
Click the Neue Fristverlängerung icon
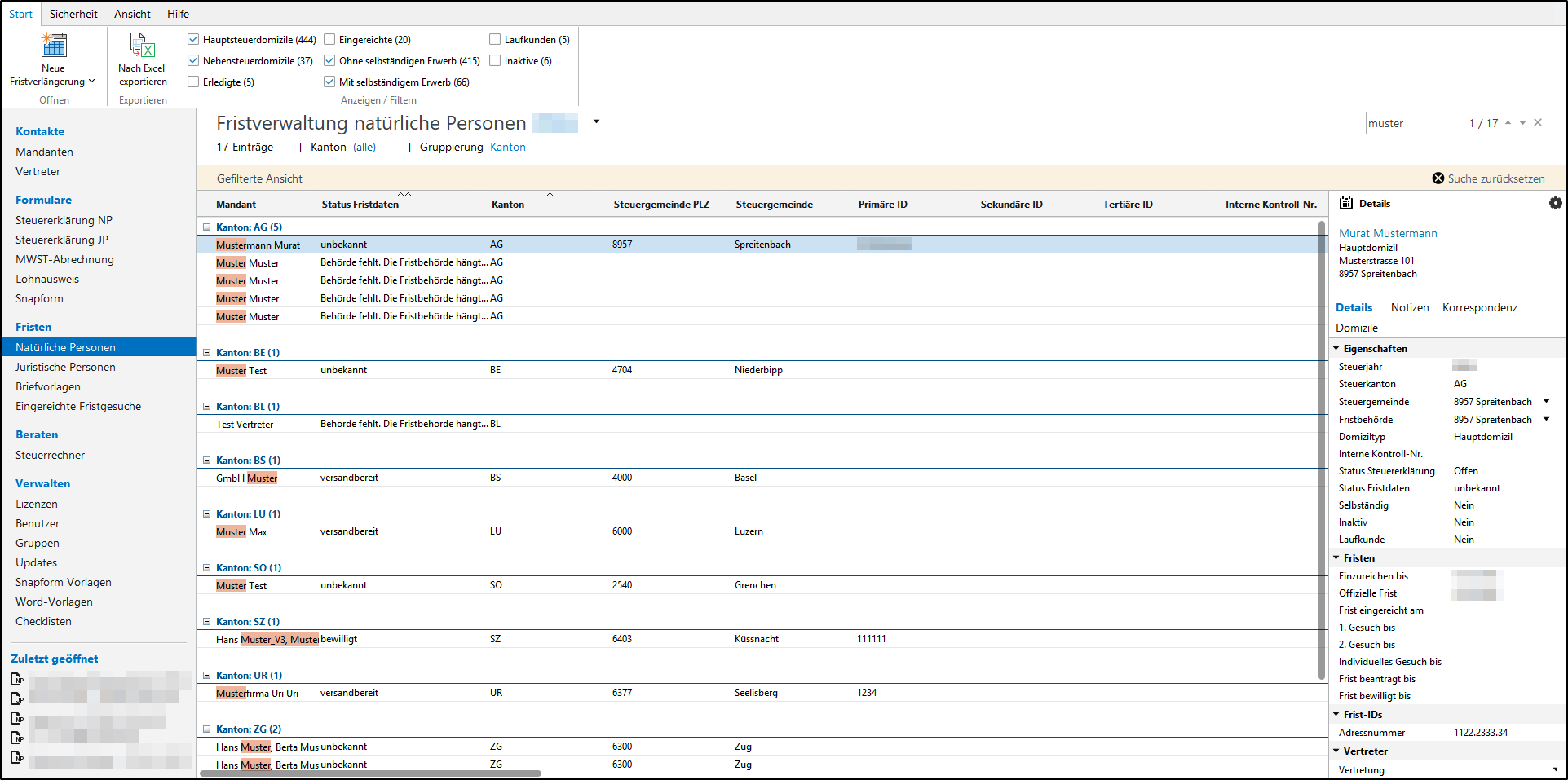pos(54,46)
